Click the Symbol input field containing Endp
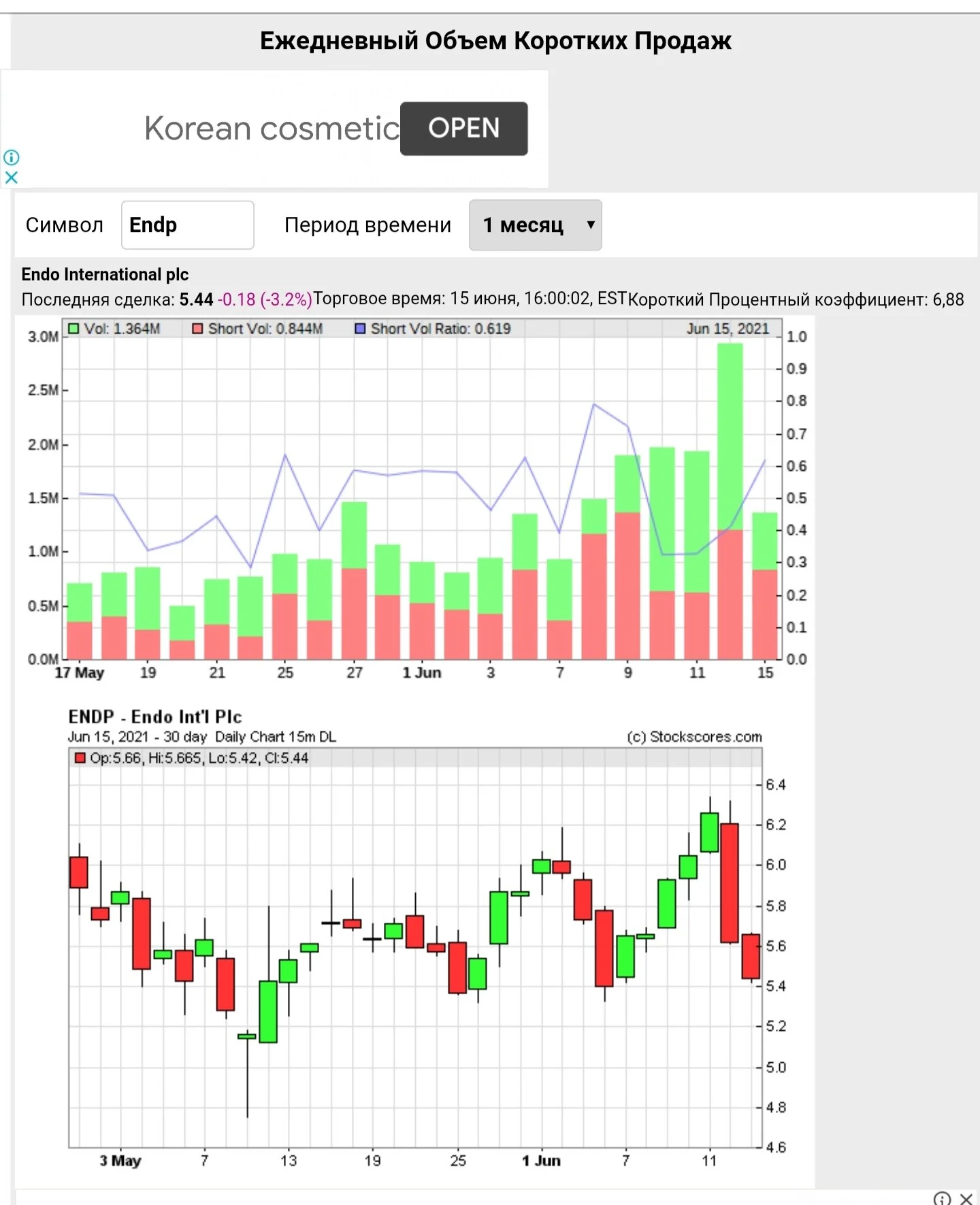Screen dimensions: 980x1205 click(x=188, y=225)
